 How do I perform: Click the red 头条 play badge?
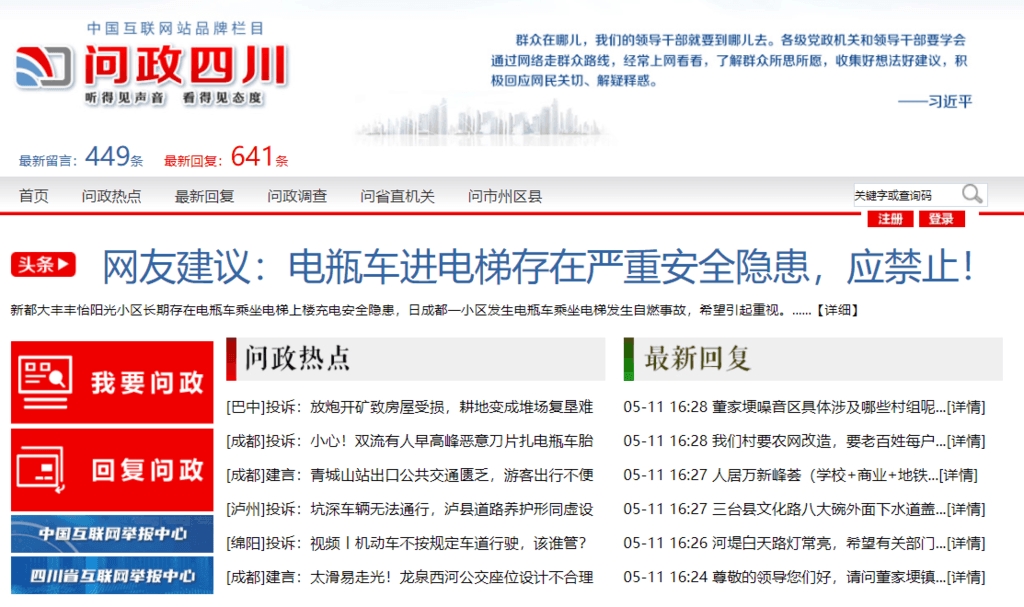43,265
